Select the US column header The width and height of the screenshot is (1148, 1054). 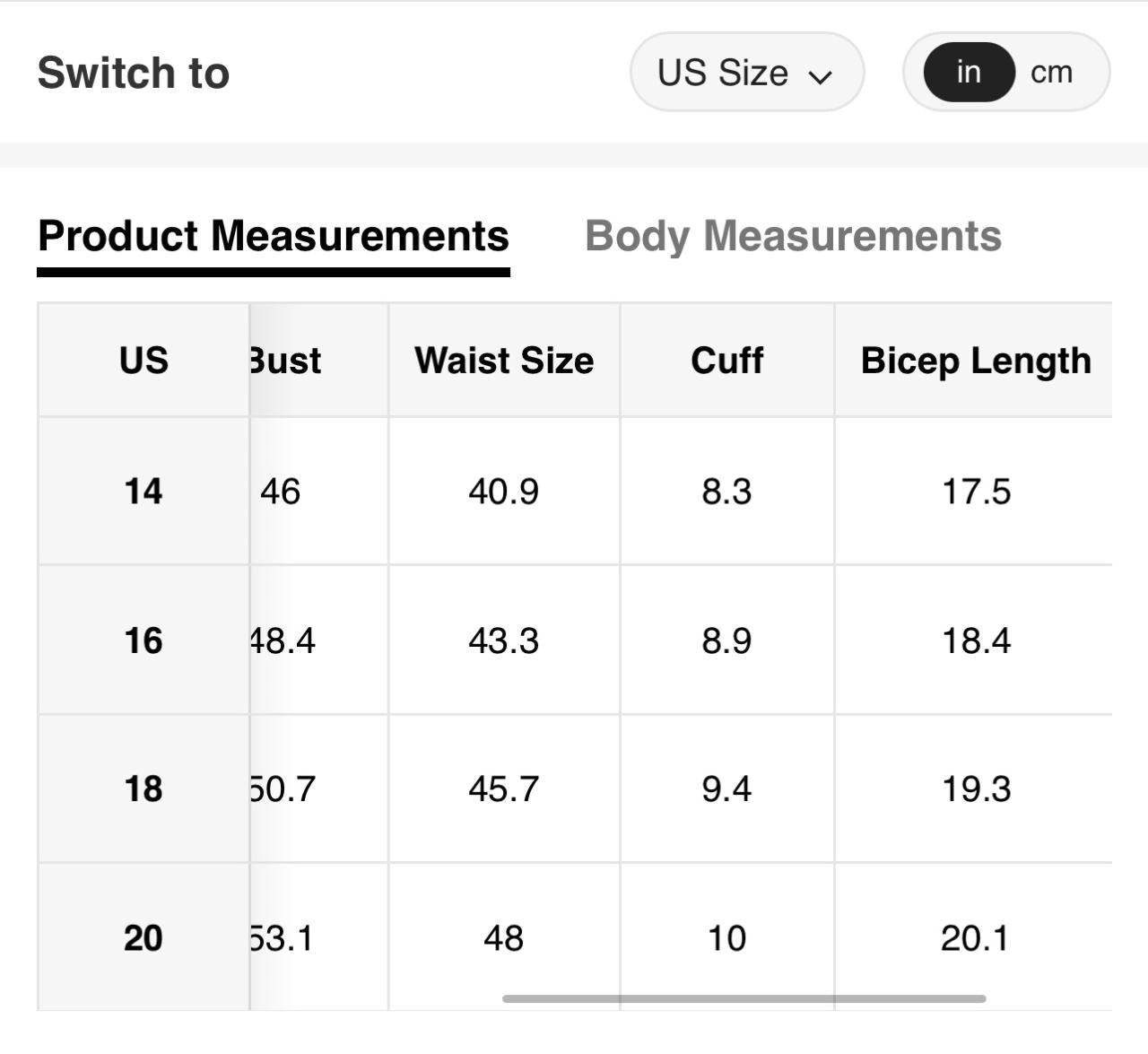click(x=143, y=361)
